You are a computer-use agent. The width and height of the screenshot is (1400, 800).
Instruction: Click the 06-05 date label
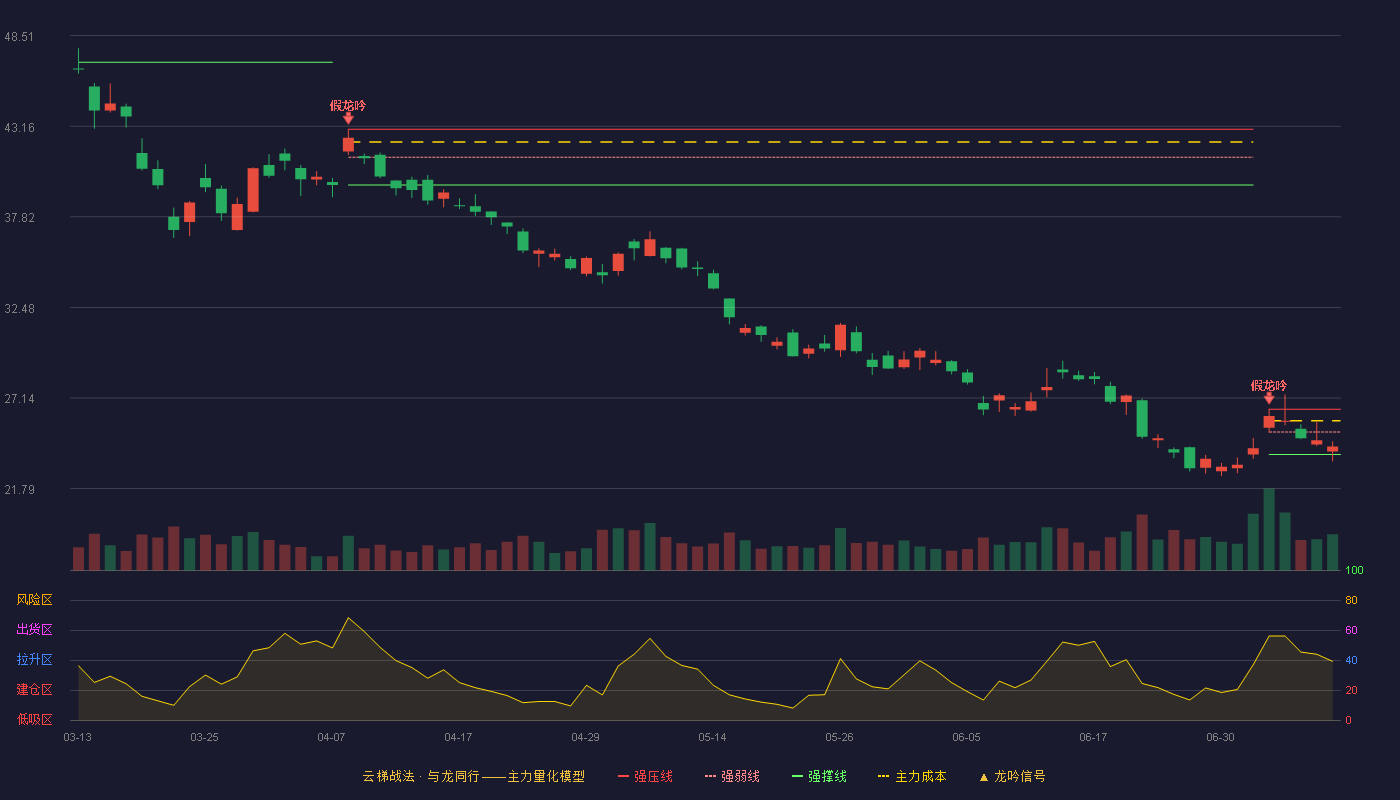coord(966,737)
